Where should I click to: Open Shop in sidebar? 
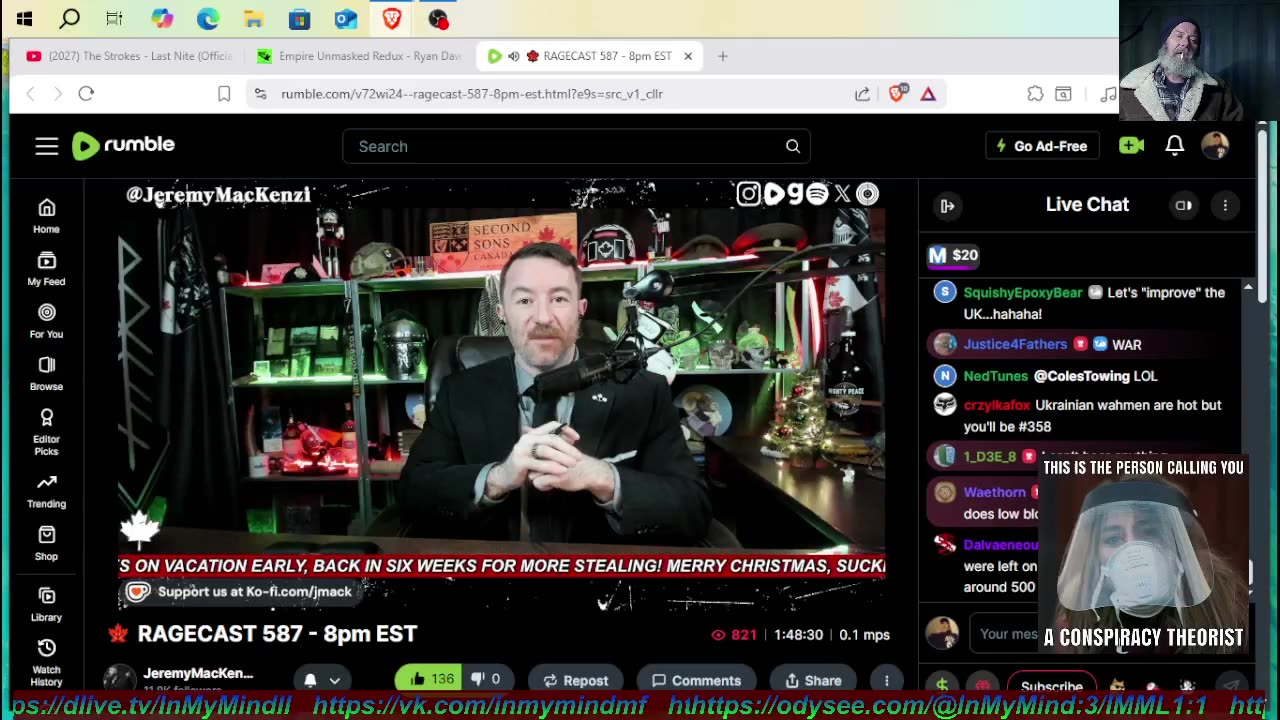click(x=46, y=542)
